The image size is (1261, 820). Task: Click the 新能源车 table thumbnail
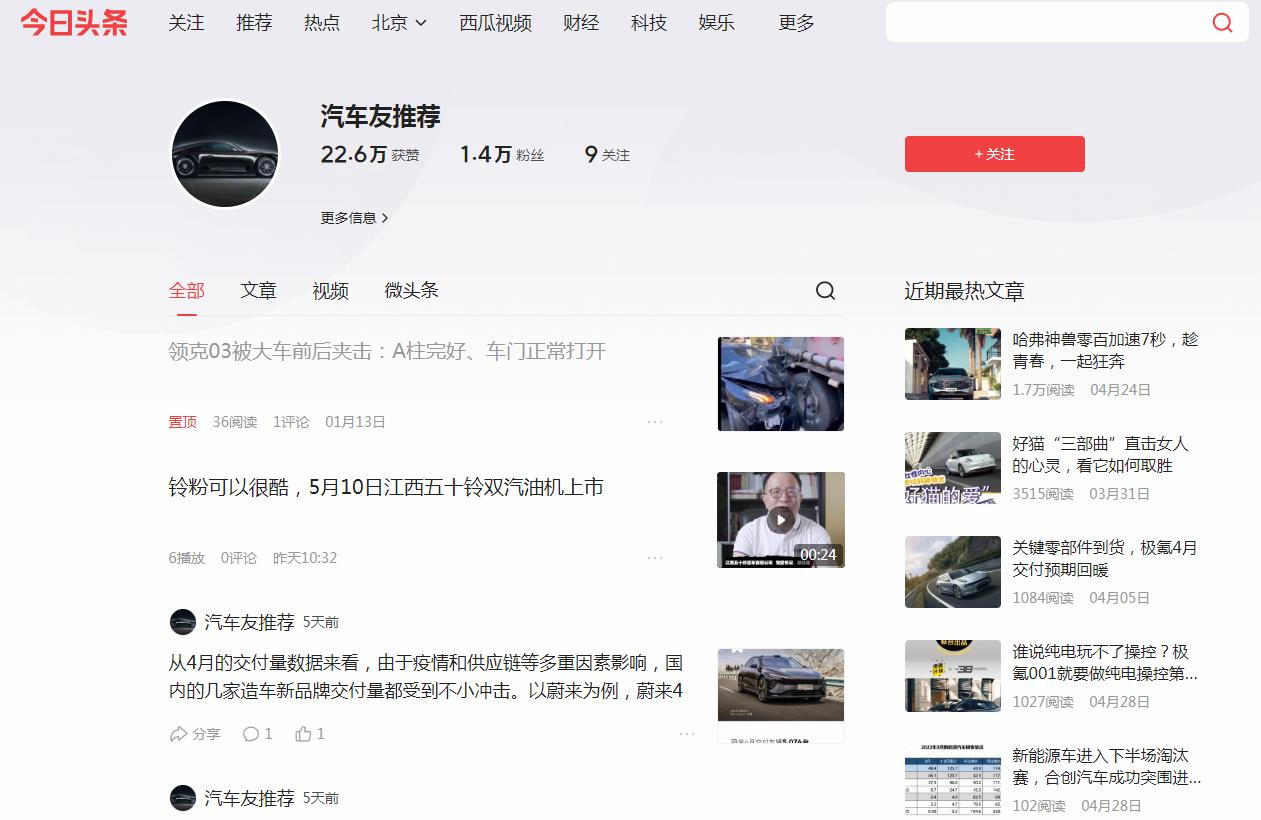pyautogui.click(x=953, y=780)
